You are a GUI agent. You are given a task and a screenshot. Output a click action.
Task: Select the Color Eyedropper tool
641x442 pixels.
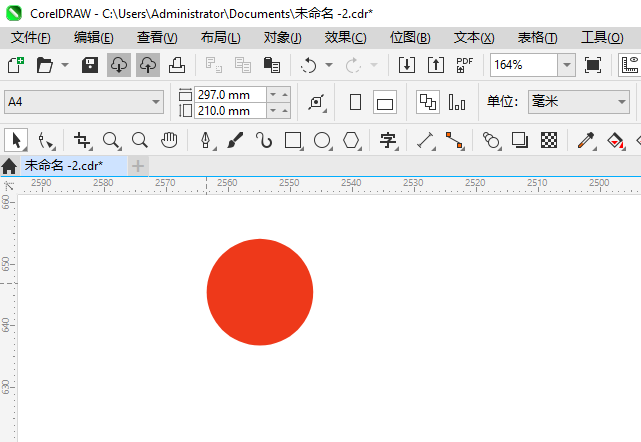click(x=586, y=141)
